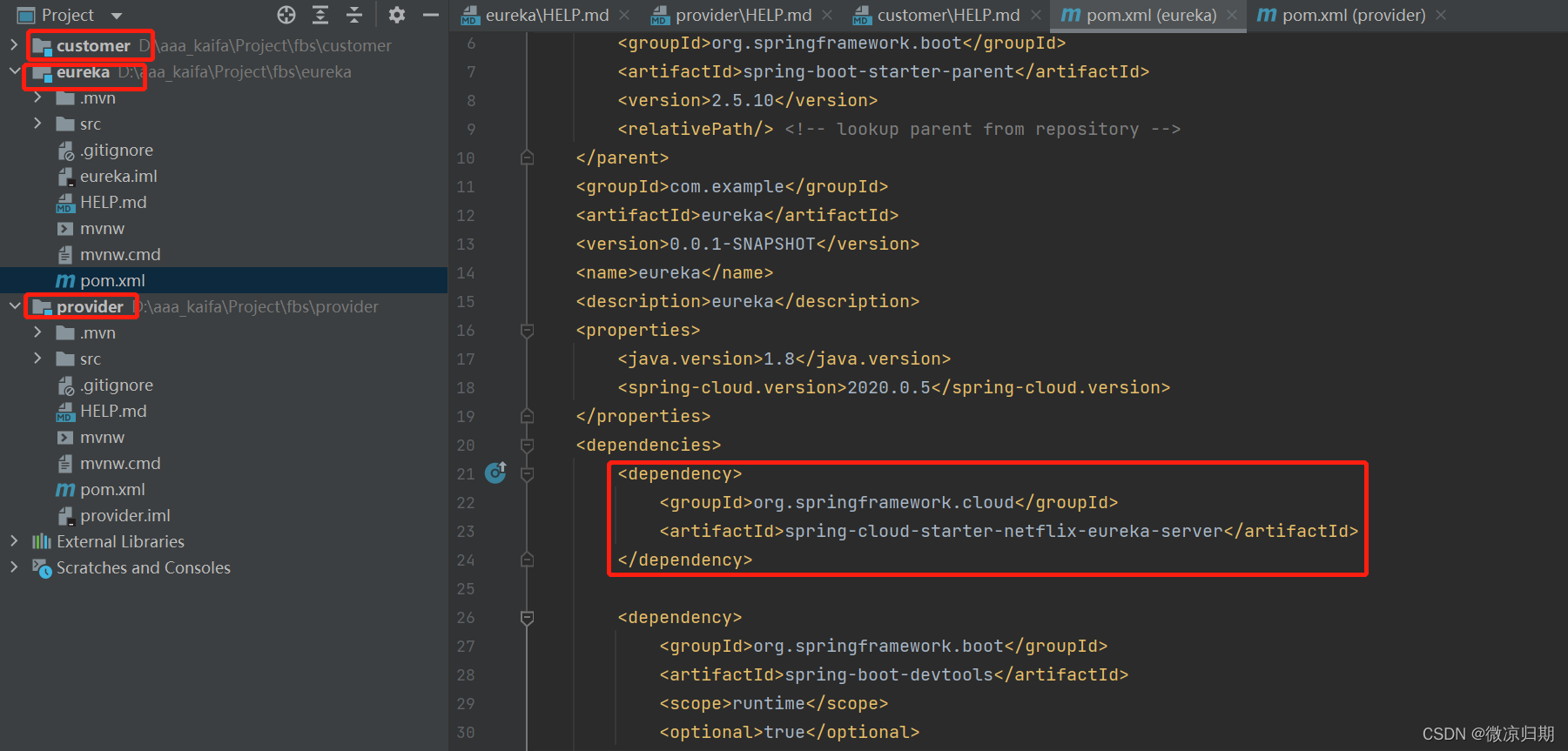
Task: Click the locate/select opened file crosshair icon
Action: 286,15
